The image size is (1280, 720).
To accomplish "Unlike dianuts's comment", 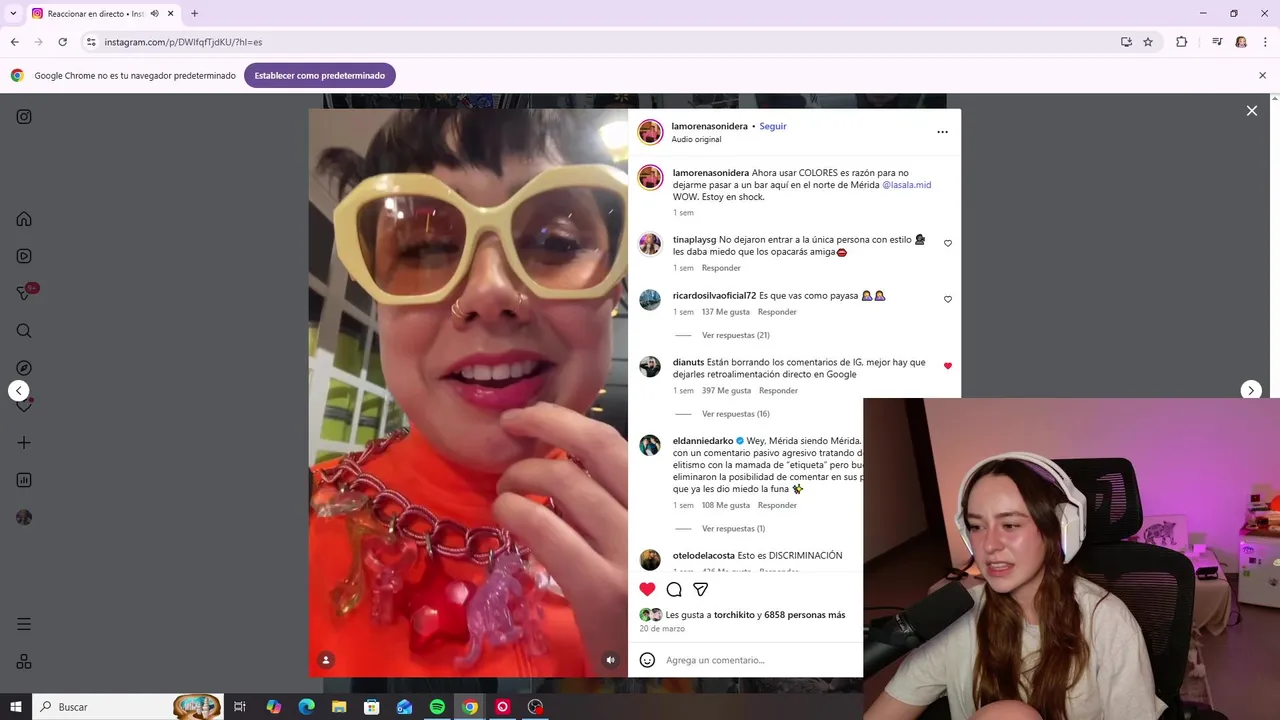I will pyautogui.click(x=948, y=366).
